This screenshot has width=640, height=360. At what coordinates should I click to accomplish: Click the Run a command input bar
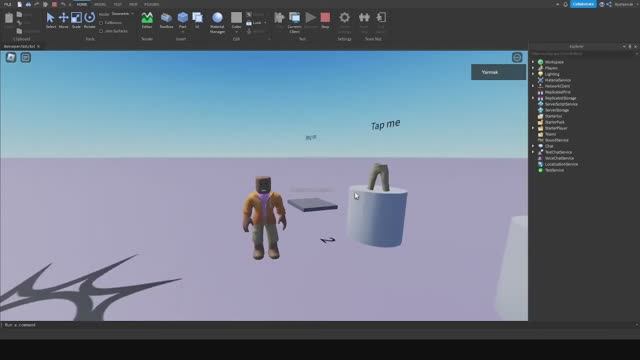[264, 325]
